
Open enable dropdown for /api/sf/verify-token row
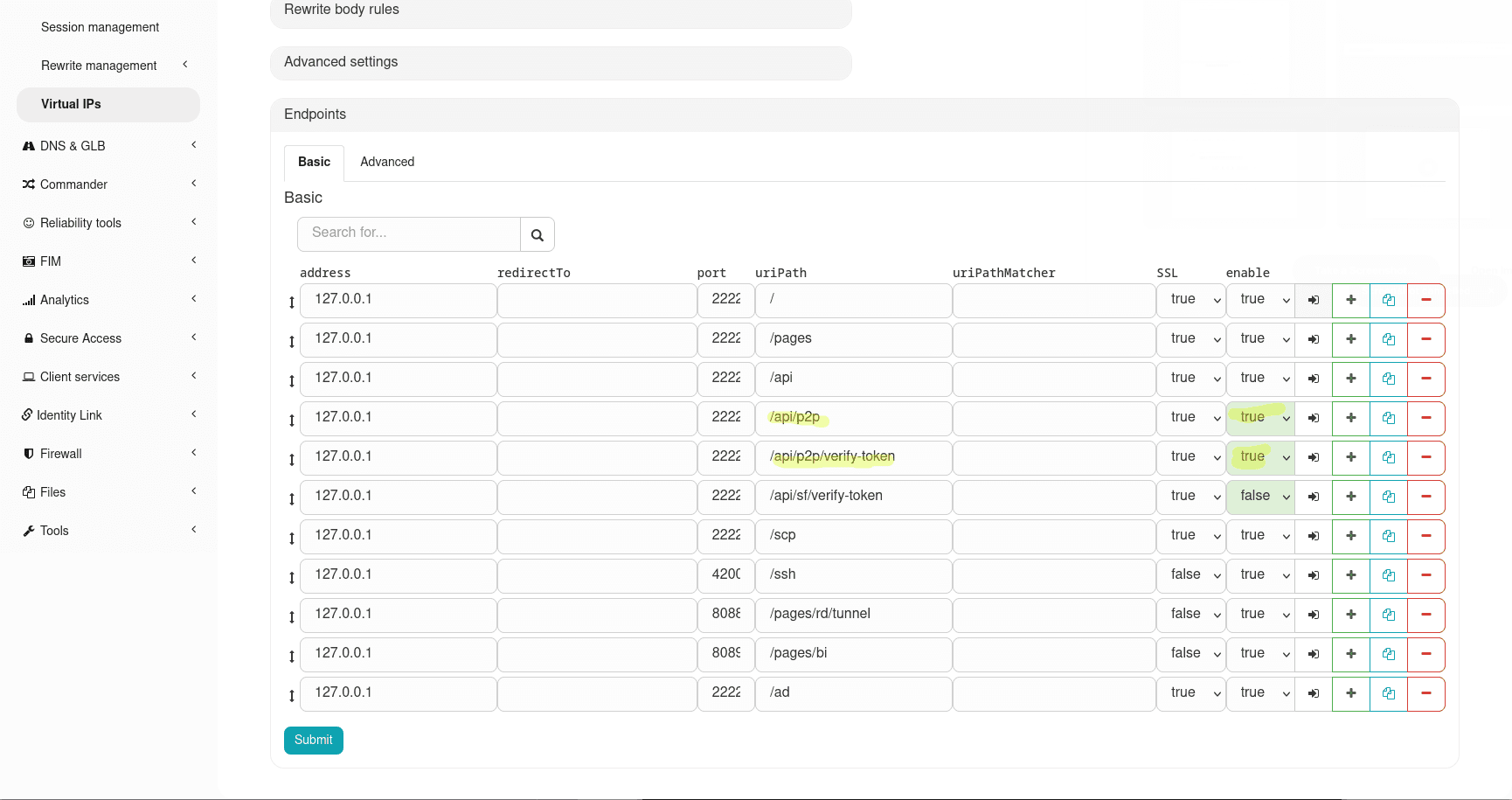click(1260, 497)
